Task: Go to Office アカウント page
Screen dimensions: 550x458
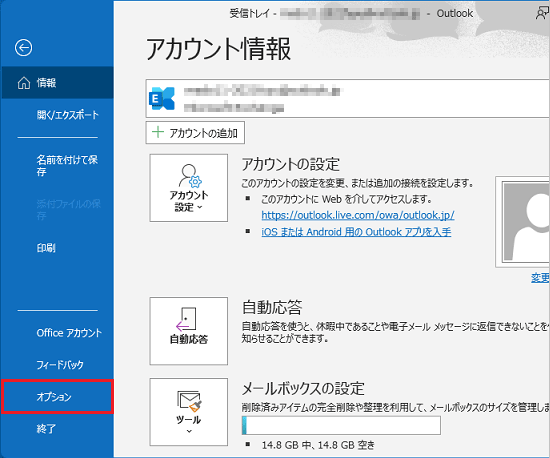Action: click(69, 333)
